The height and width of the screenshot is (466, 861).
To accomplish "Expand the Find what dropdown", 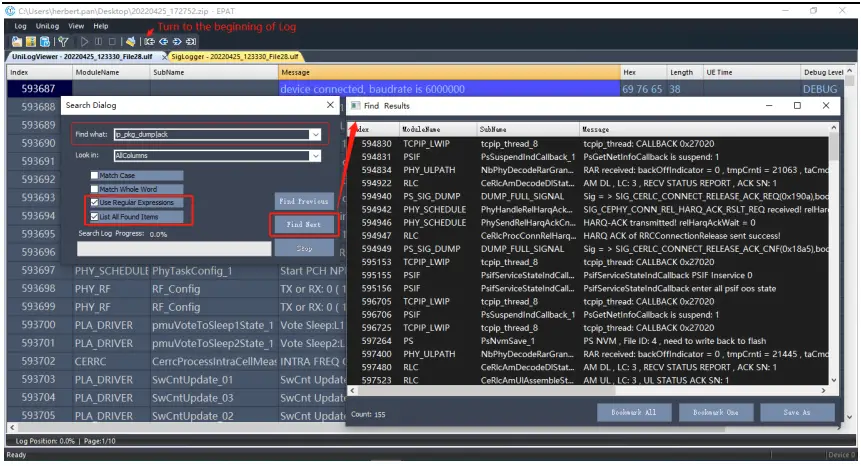I will pyautogui.click(x=315, y=134).
